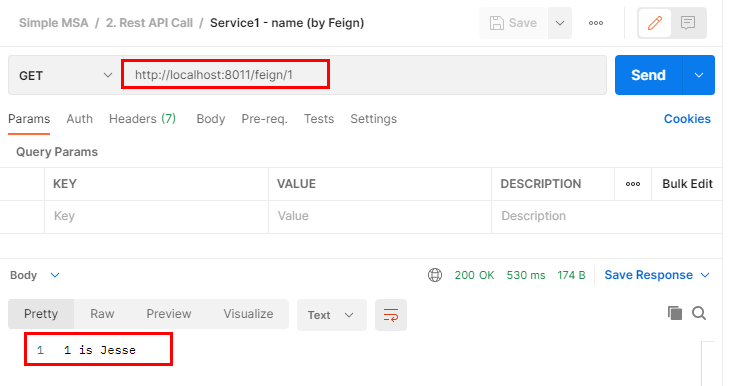This screenshot has height=386, width=731.
Task: Click the VALUE column header
Action: 297,184
